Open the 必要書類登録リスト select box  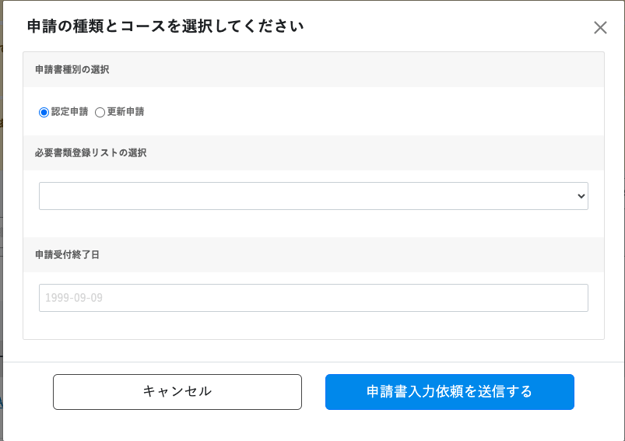coord(313,196)
